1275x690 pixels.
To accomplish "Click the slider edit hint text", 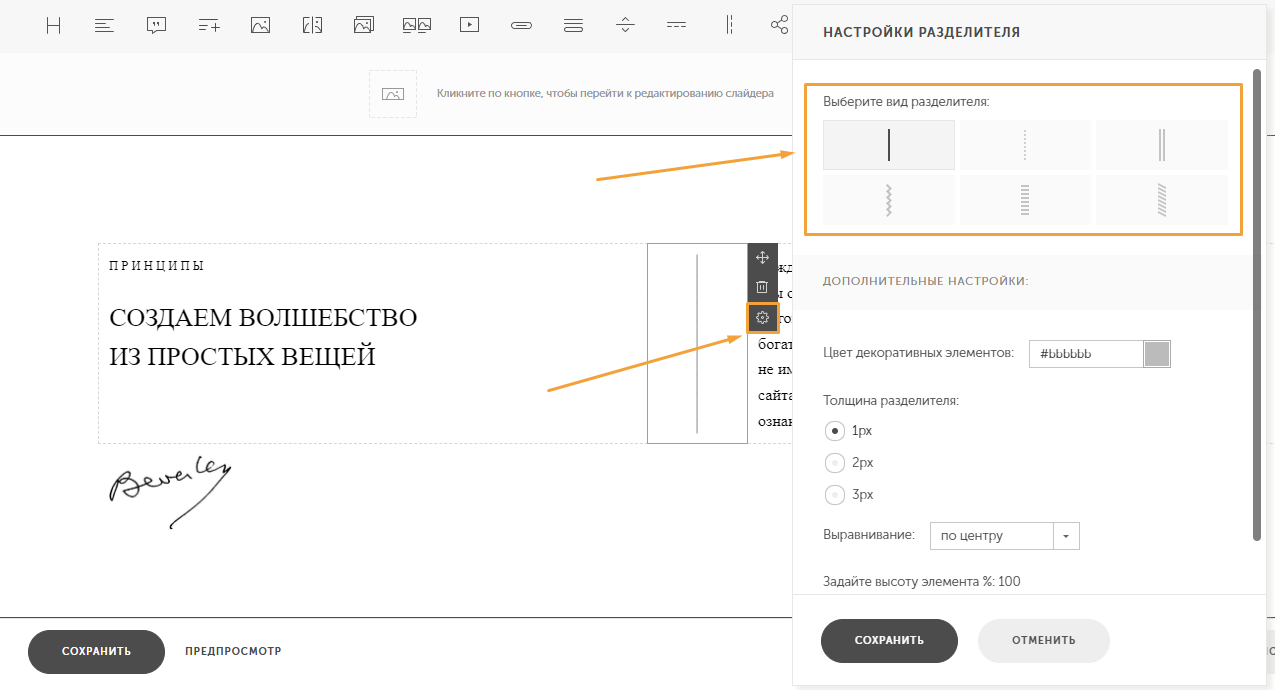I will tap(605, 94).
